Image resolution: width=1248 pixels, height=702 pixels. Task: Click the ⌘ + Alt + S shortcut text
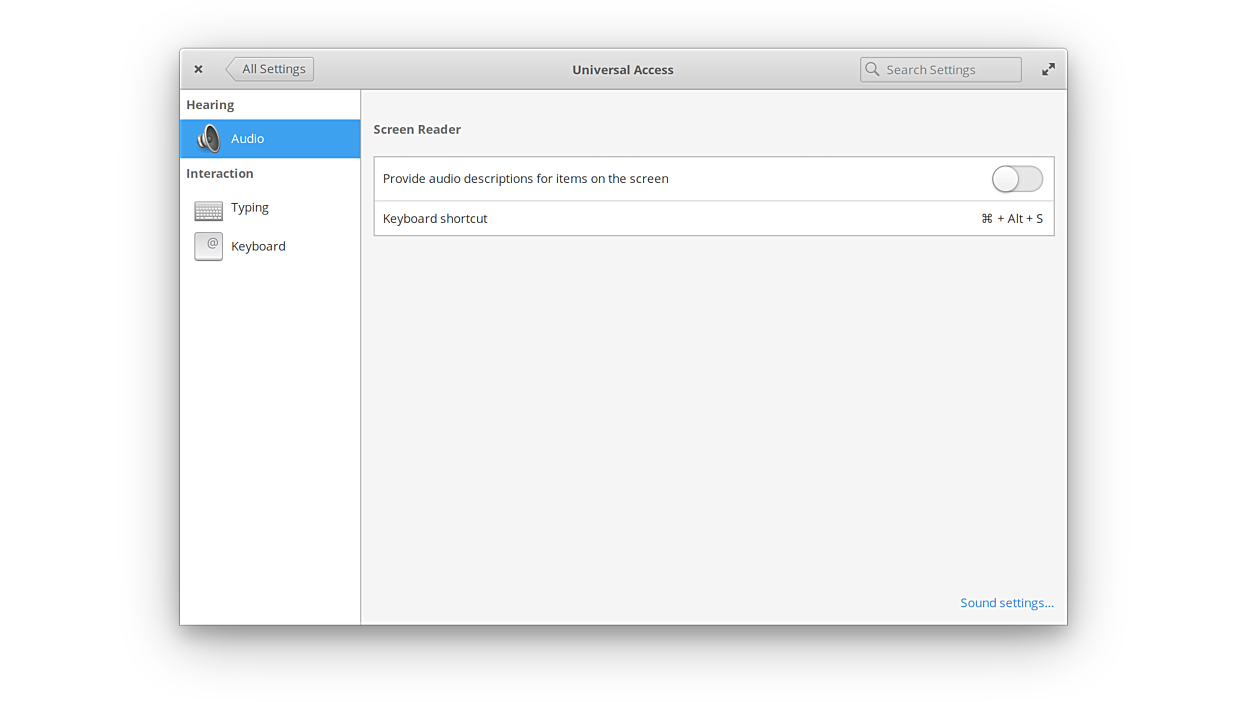click(x=1012, y=219)
